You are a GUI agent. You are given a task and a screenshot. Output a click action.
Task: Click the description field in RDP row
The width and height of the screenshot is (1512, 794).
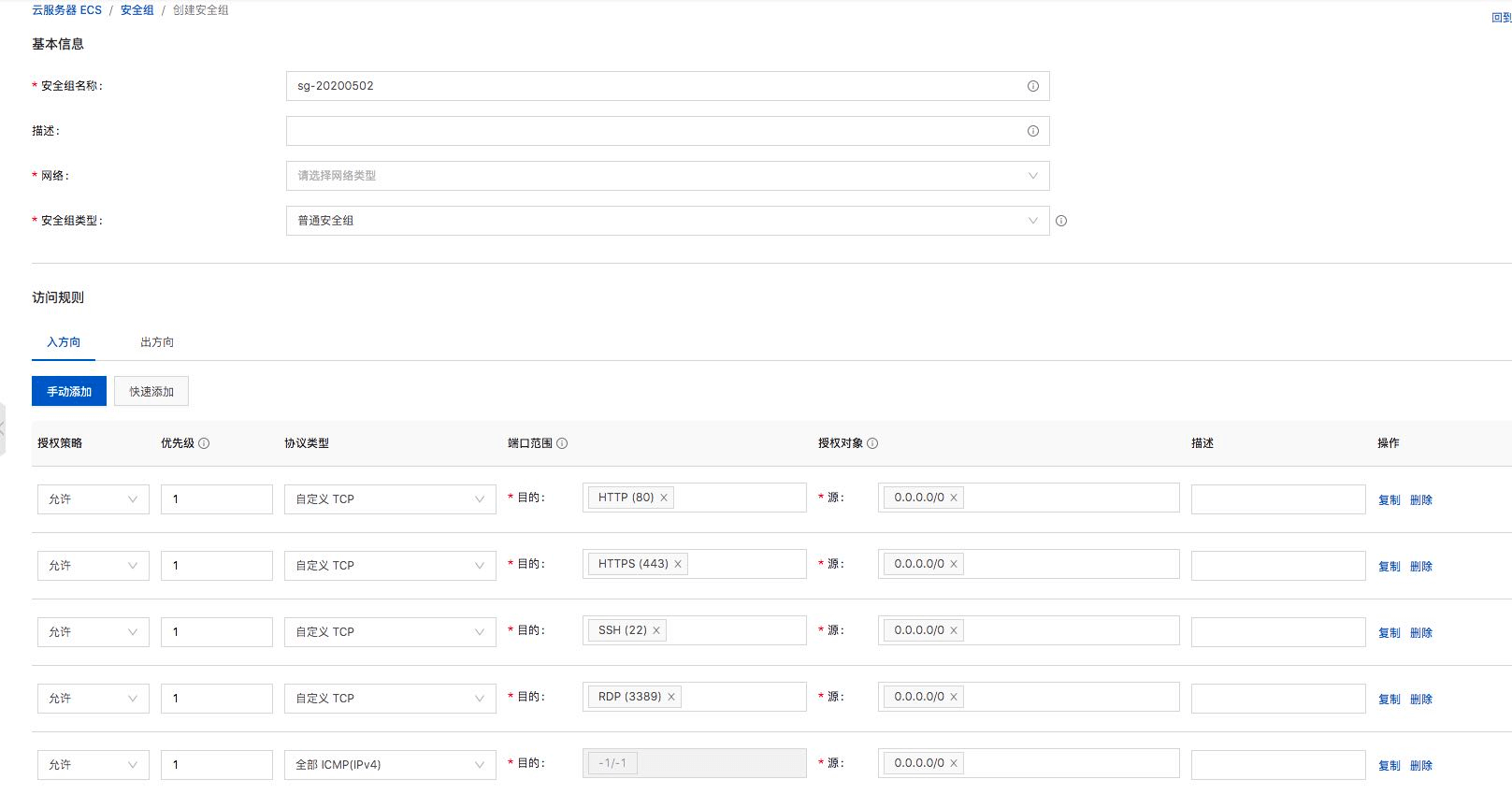(1278, 699)
